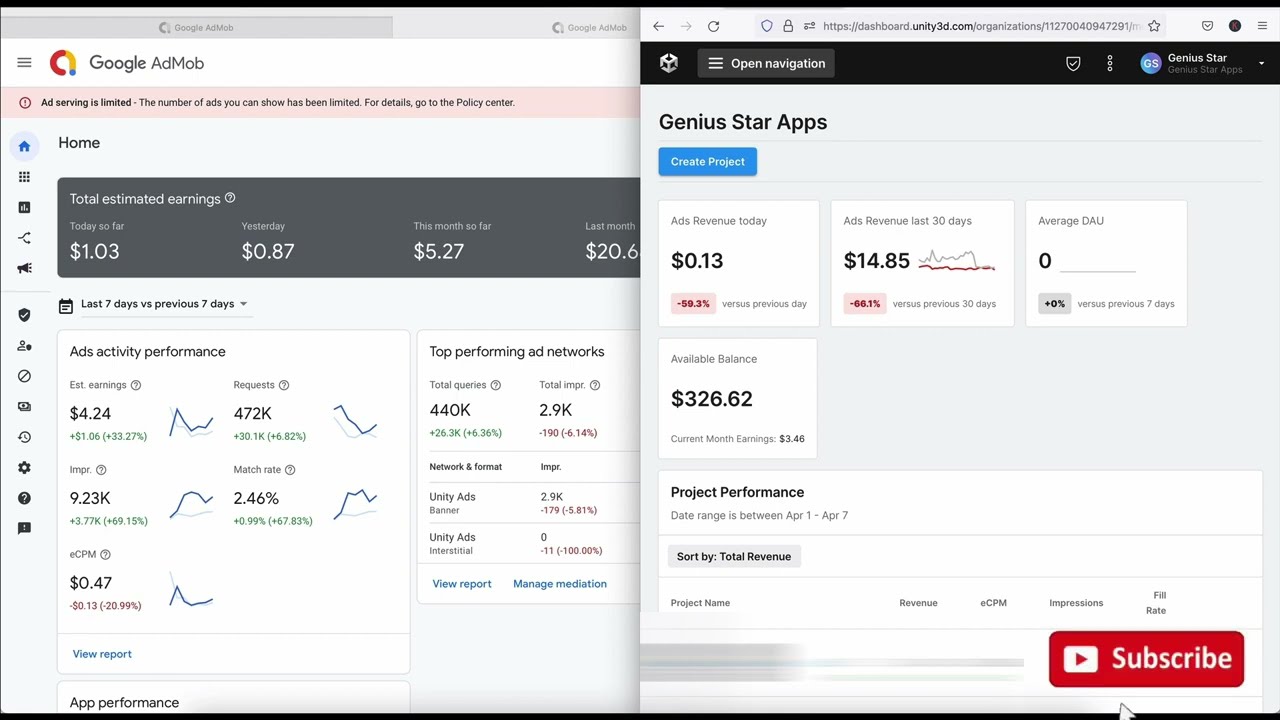Click the Google AdMob logo
The width and height of the screenshot is (1280, 720).
click(x=127, y=63)
